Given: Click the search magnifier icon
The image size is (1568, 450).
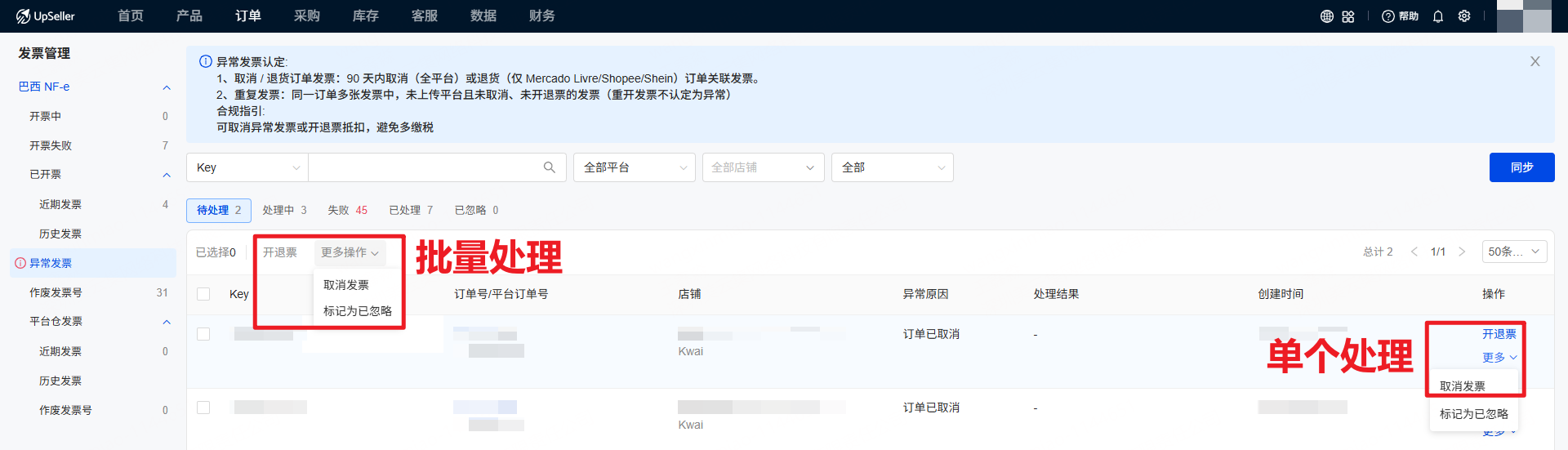Looking at the screenshot, I should (550, 167).
